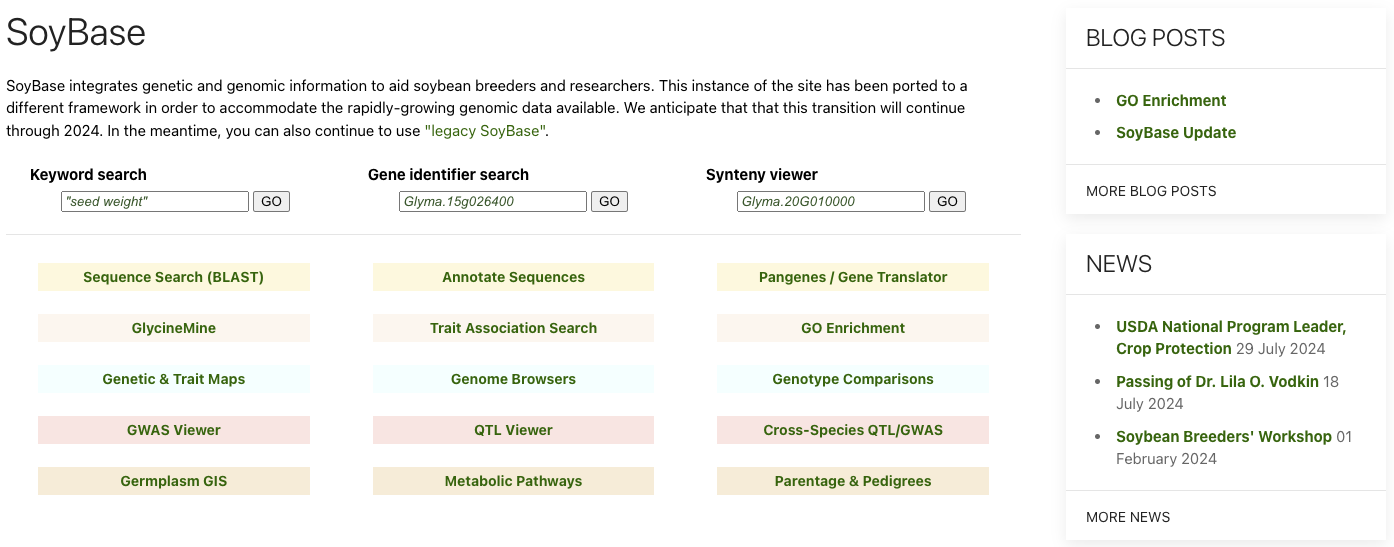Open Genetic & Trait Maps

tap(174, 379)
